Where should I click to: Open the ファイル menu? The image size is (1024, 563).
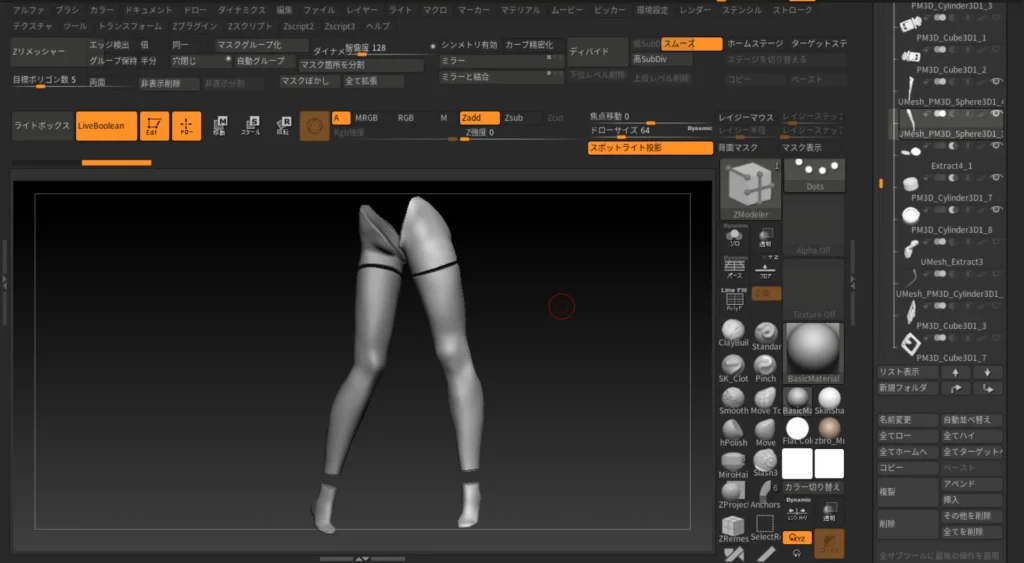(x=319, y=9)
